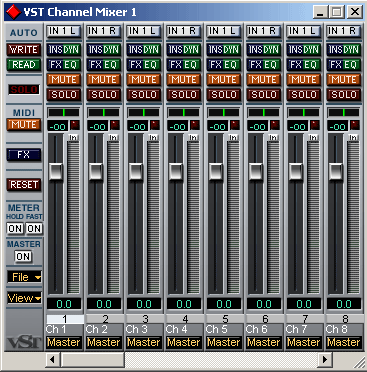This screenshot has height=372, width=367.
Task: Click the scroll left arrow
Action: (52, 359)
